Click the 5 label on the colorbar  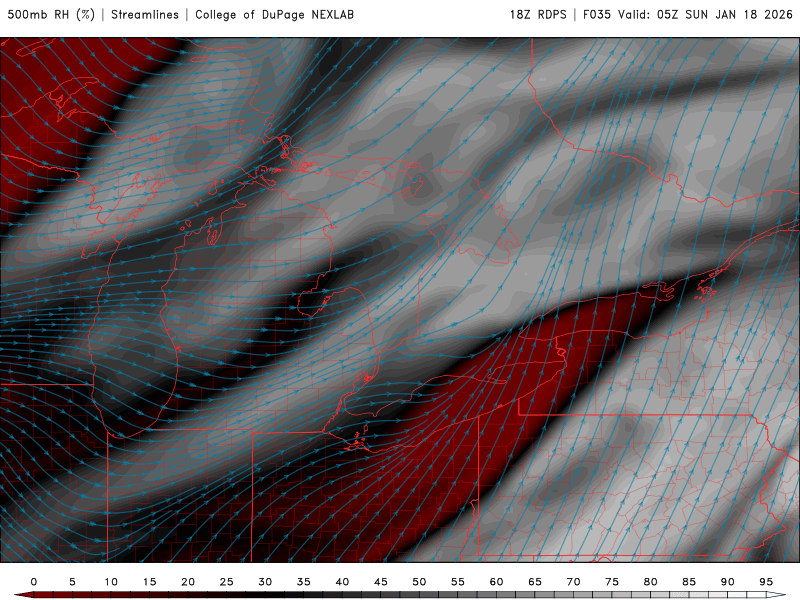coord(72,582)
